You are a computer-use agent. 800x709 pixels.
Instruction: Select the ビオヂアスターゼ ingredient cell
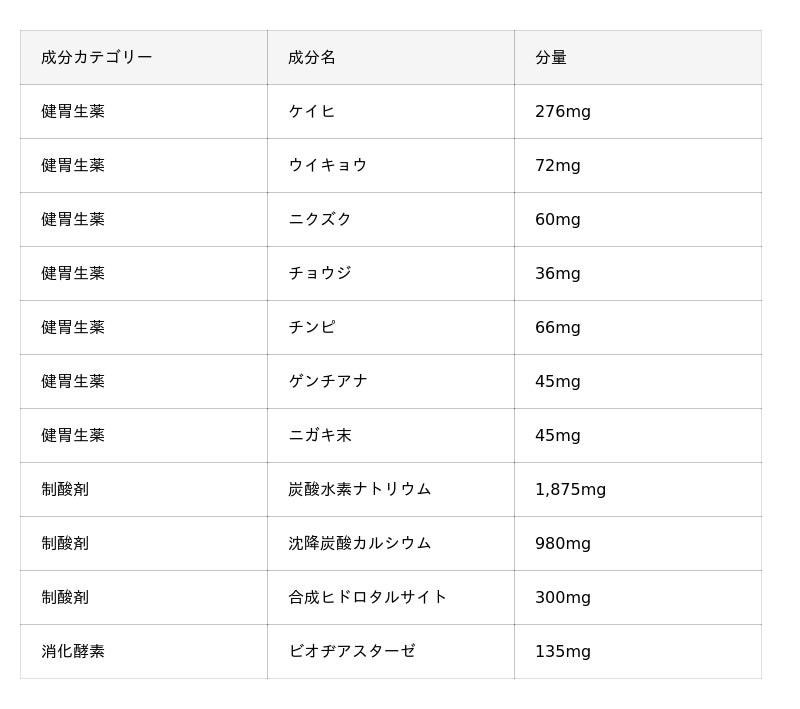tap(352, 652)
